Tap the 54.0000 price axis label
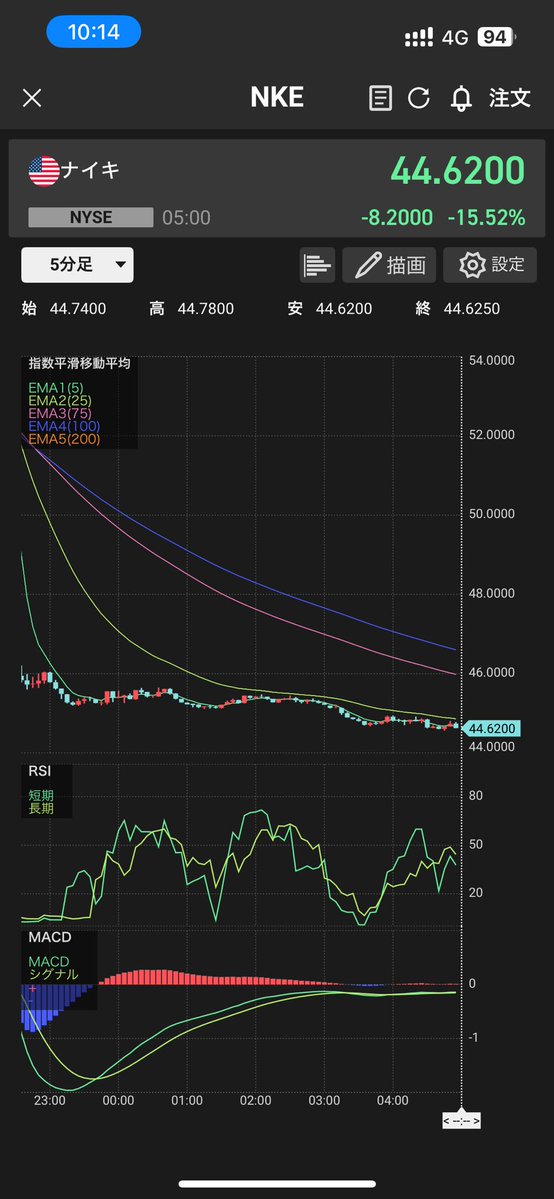The width and height of the screenshot is (554, 1199). 492,360
